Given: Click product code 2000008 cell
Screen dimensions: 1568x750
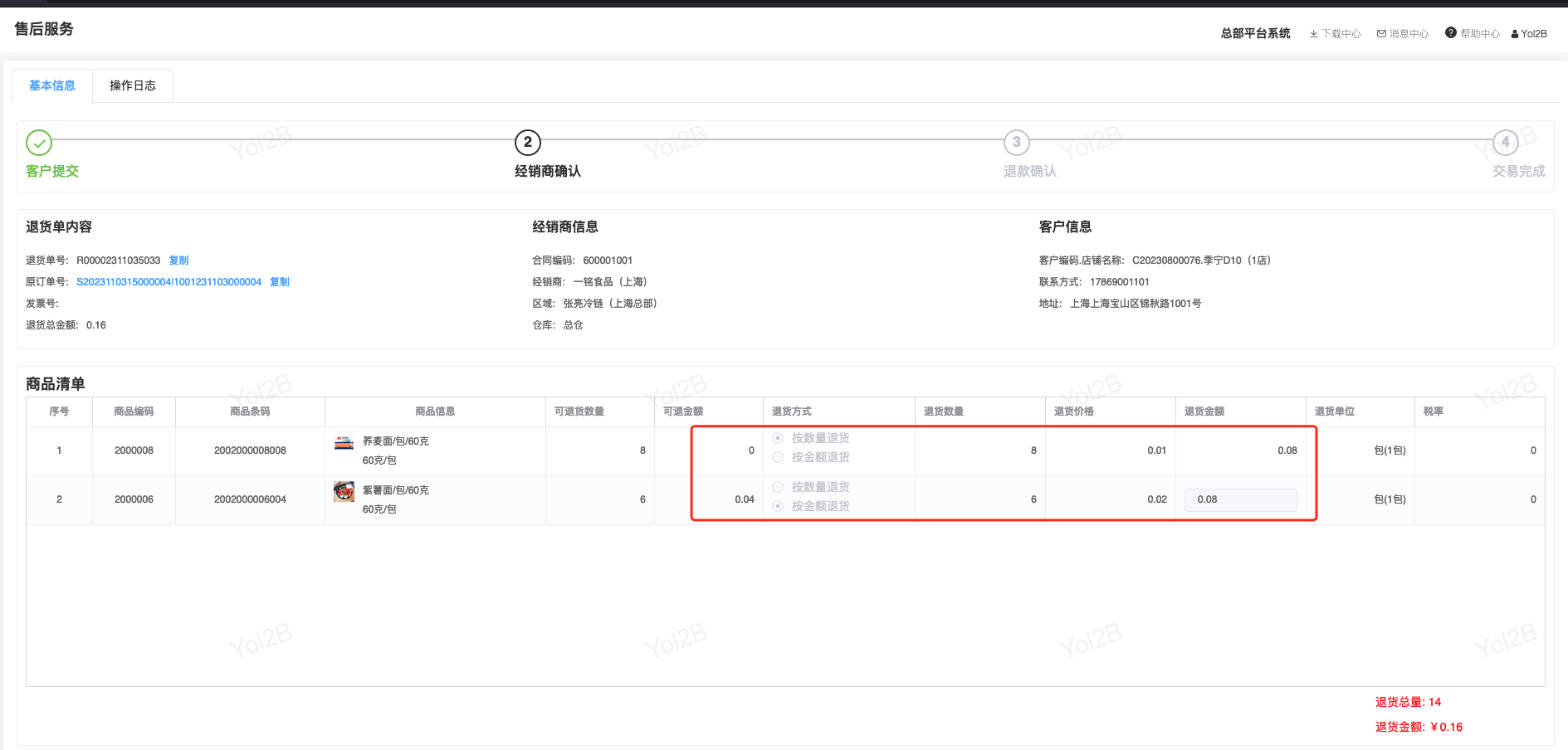Looking at the screenshot, I should (x=134, y=450).
